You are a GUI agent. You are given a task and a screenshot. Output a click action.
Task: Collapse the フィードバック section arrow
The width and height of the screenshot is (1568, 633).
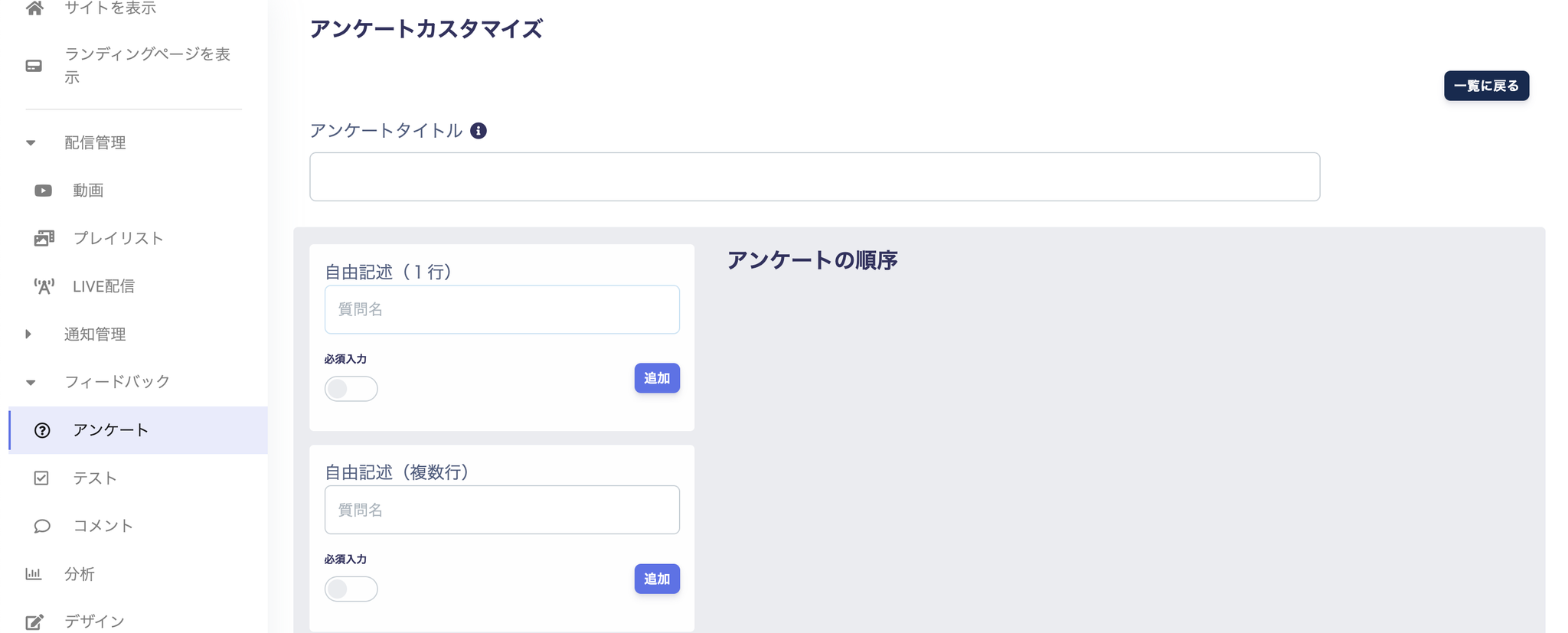[31, 382]
